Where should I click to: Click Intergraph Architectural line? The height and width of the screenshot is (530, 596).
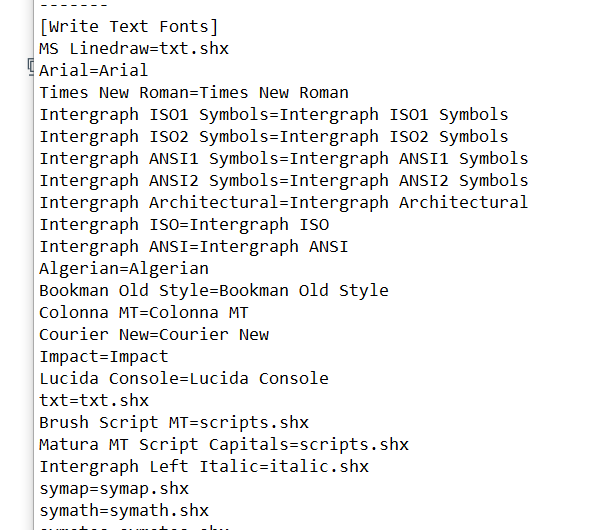click(x=284, y=203)
